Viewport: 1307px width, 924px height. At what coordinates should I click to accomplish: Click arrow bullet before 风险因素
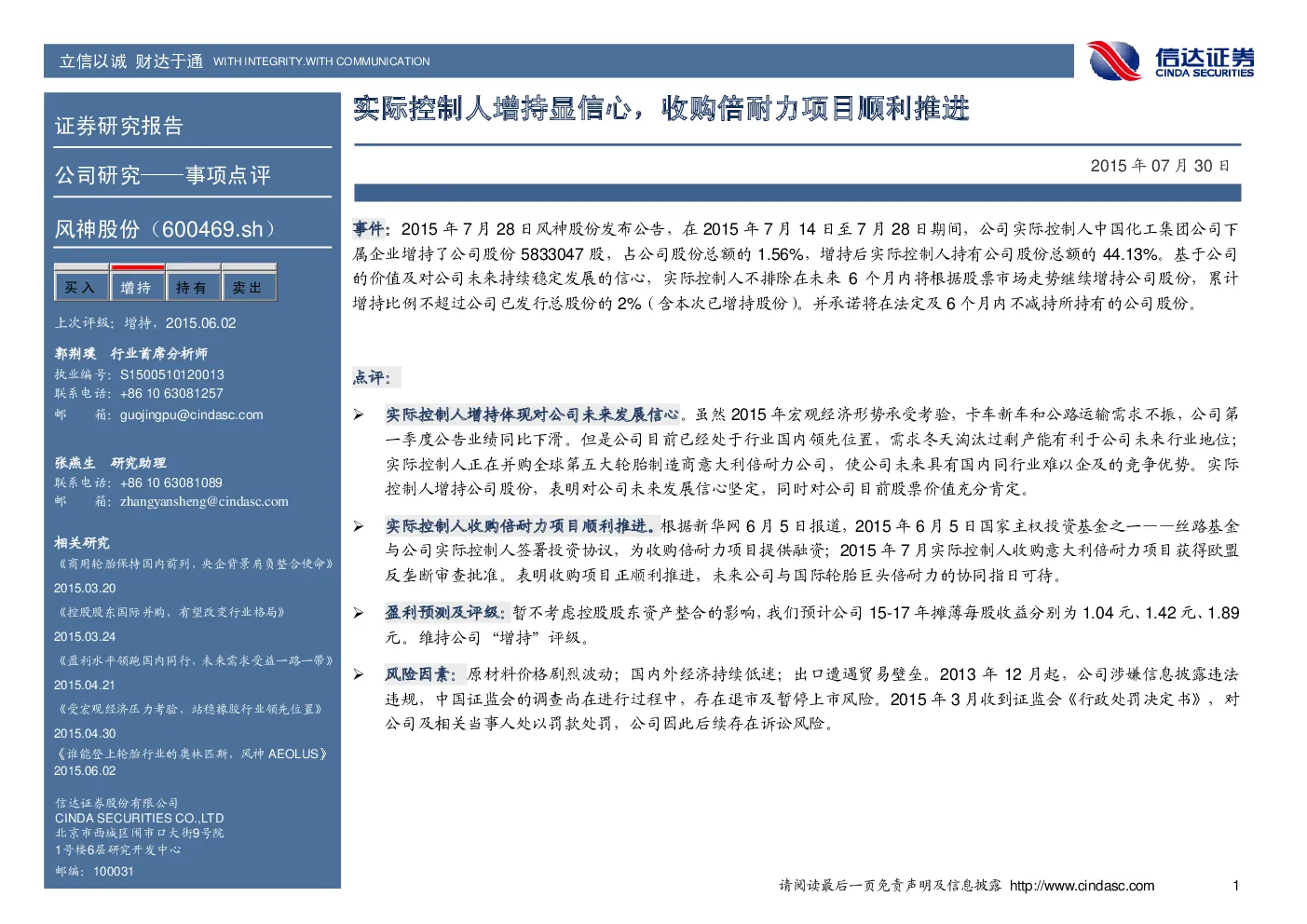pos(359,674)
